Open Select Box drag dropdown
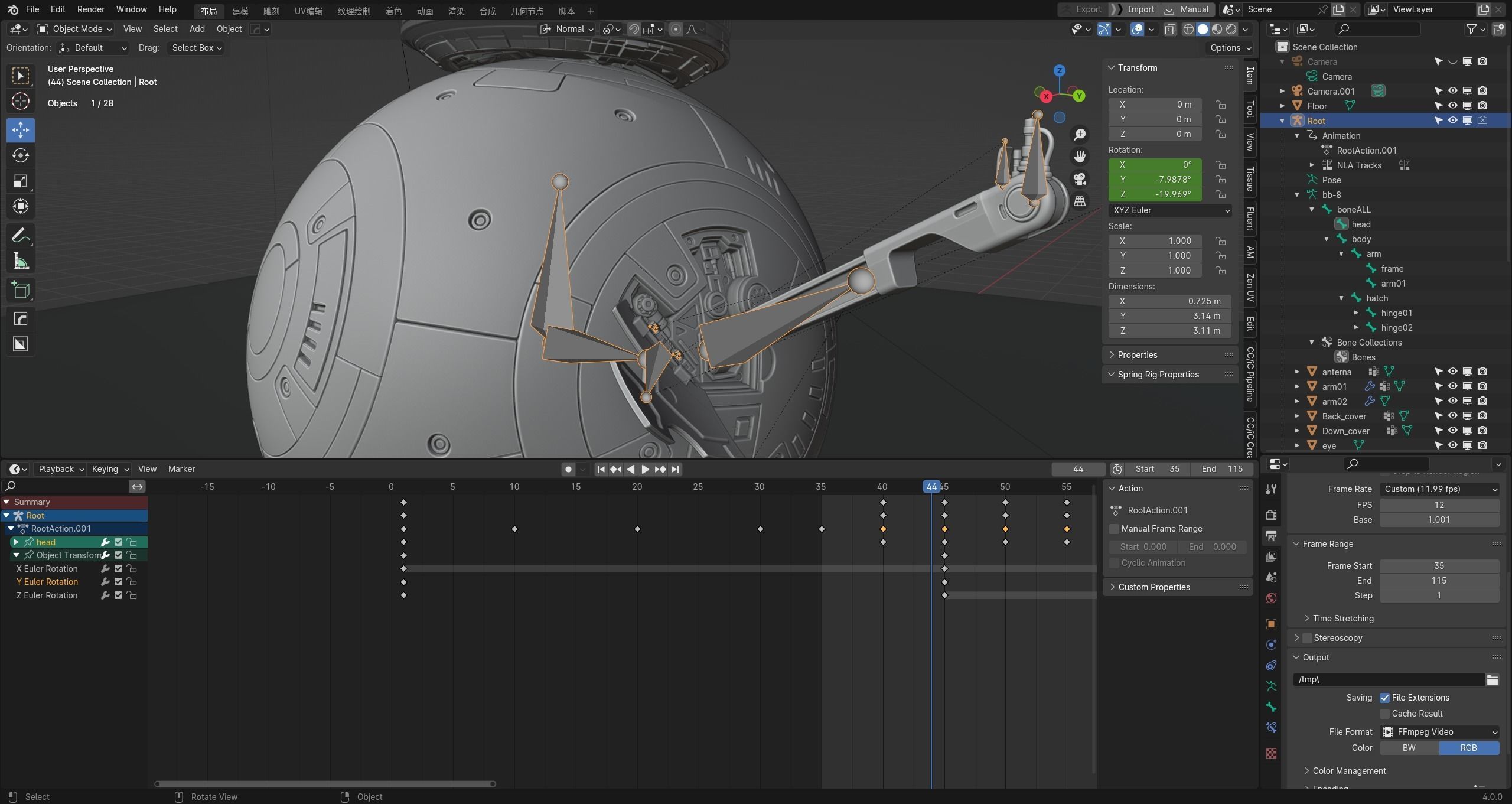1512x804 pixels. point(197,48)
